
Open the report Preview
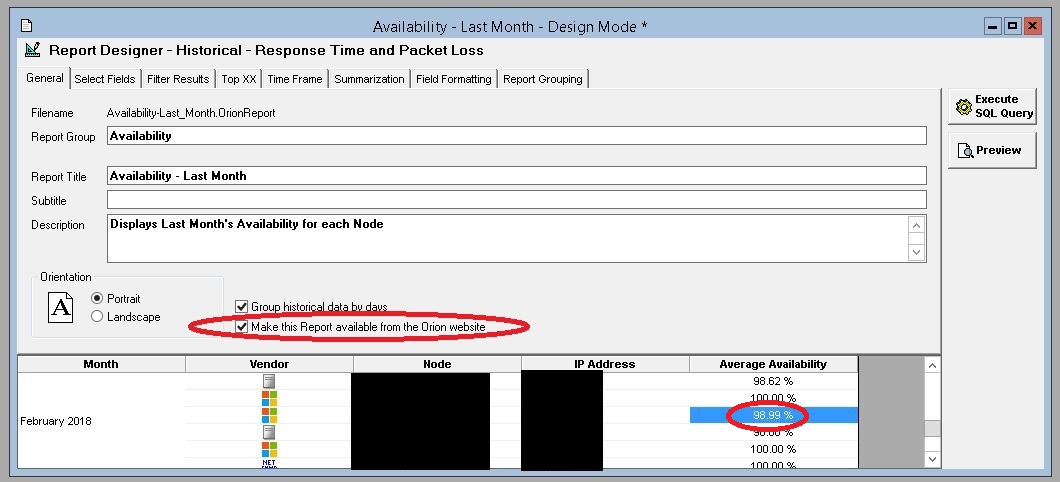point(992,150)
